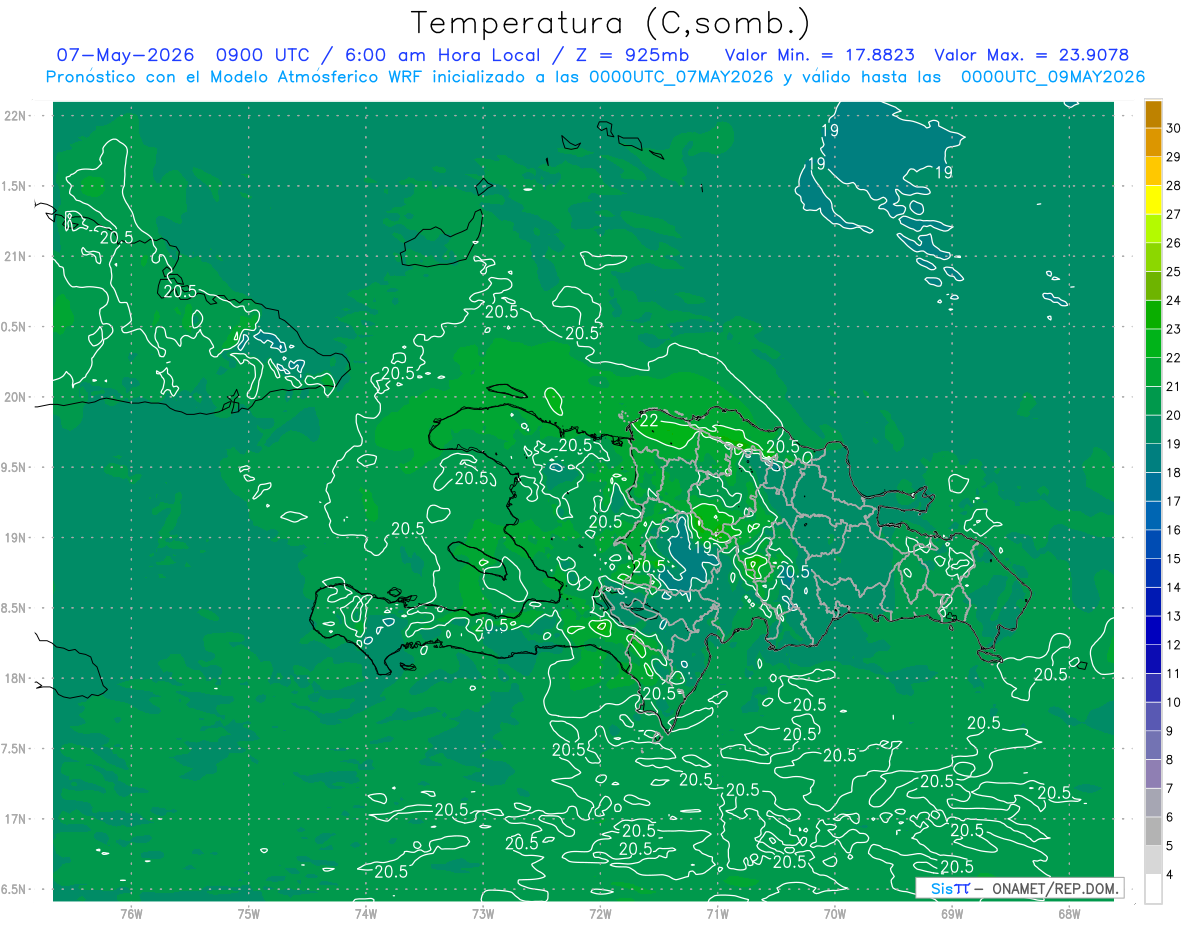Click the Valor Max. = 23.9078 text
1200x927 pixels.
(x=1033, y=55)
